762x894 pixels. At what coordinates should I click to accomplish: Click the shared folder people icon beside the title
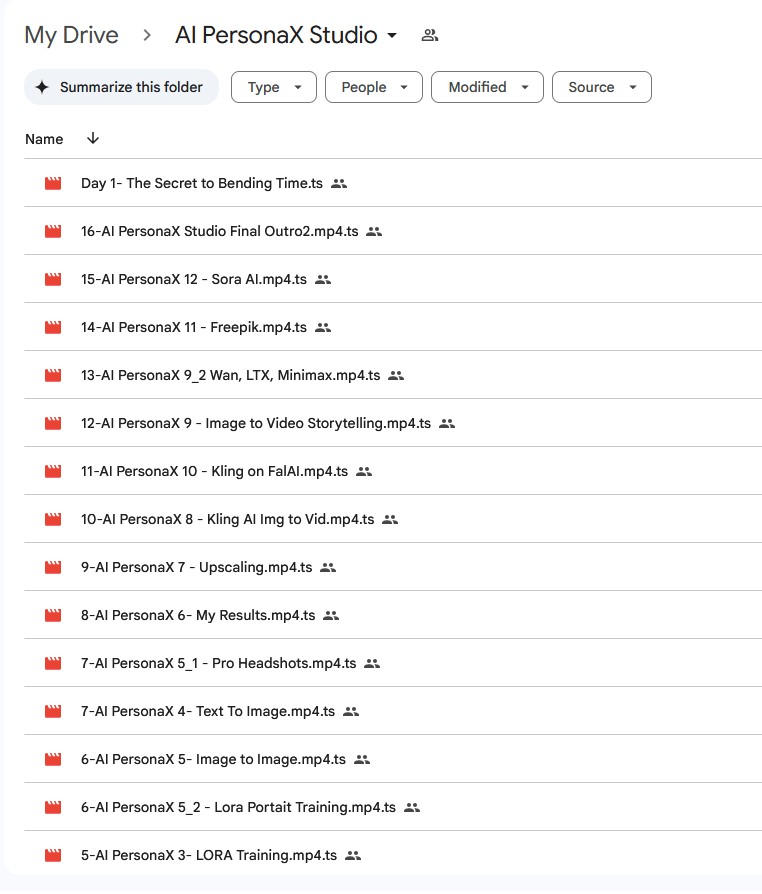[x=429, y=35]
